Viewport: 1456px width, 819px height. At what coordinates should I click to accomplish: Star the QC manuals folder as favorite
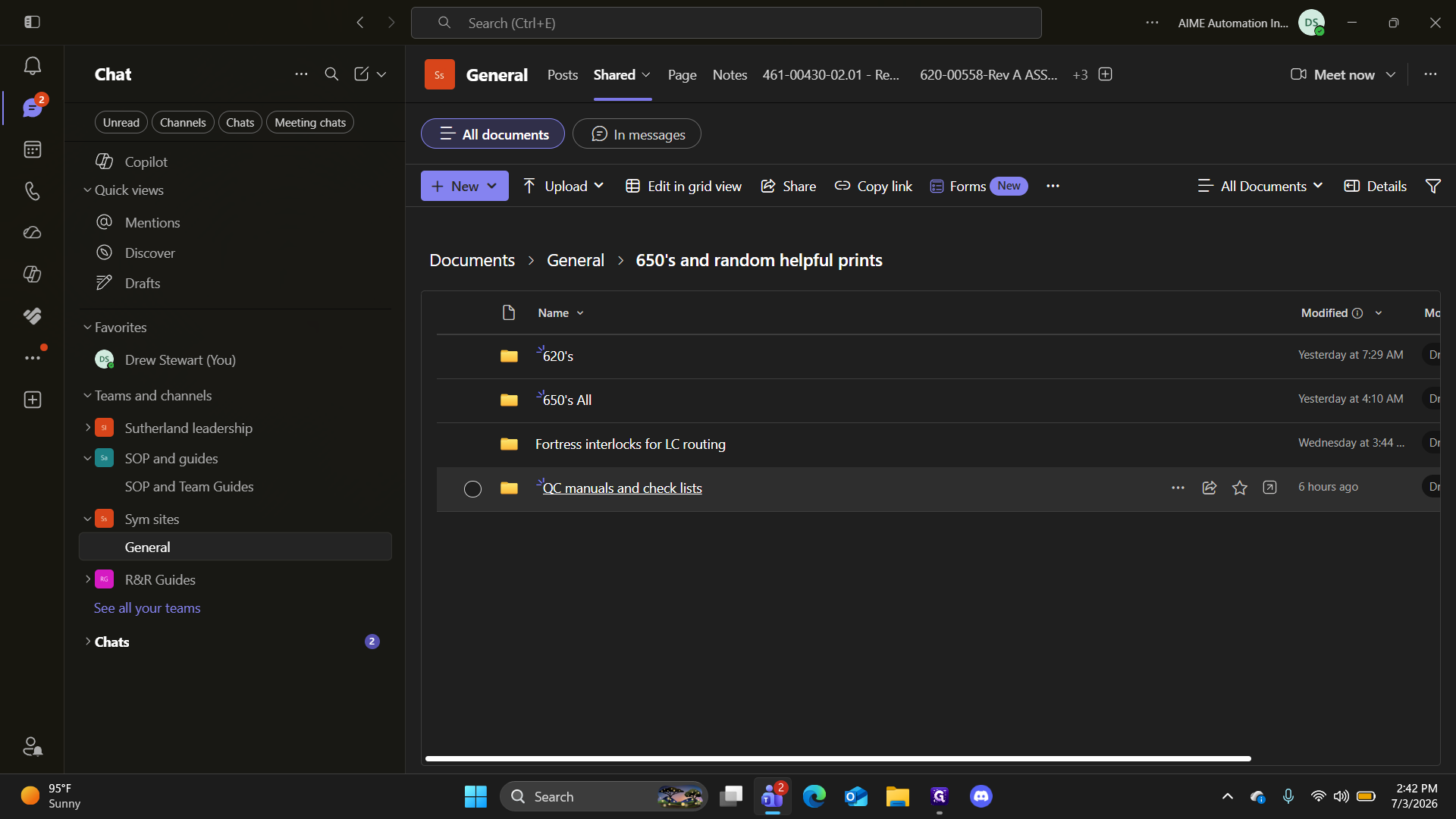1240,488
